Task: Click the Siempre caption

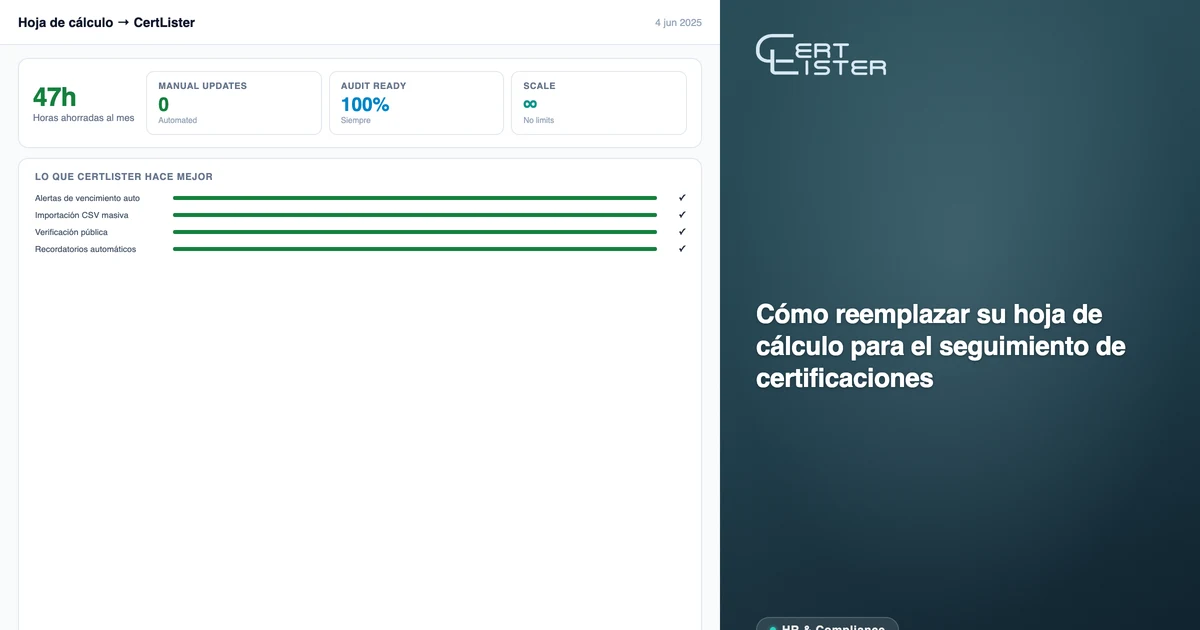Action: point(356,120)
